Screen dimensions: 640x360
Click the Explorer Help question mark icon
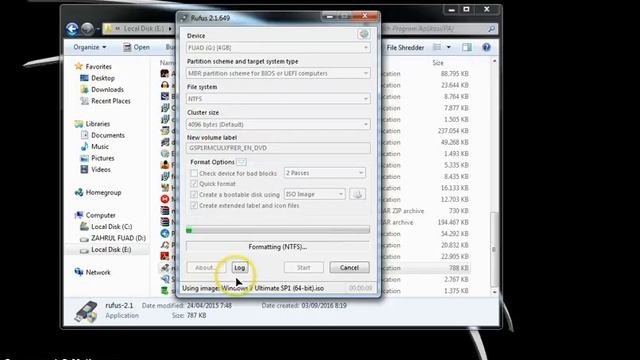(x=486, y=47)
